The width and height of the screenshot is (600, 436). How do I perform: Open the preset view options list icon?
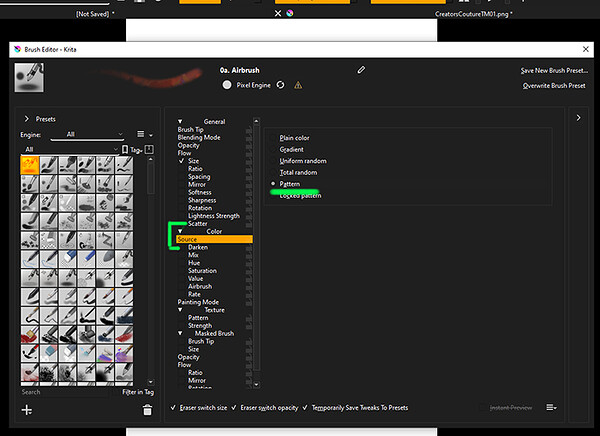(x=145, y=134)
